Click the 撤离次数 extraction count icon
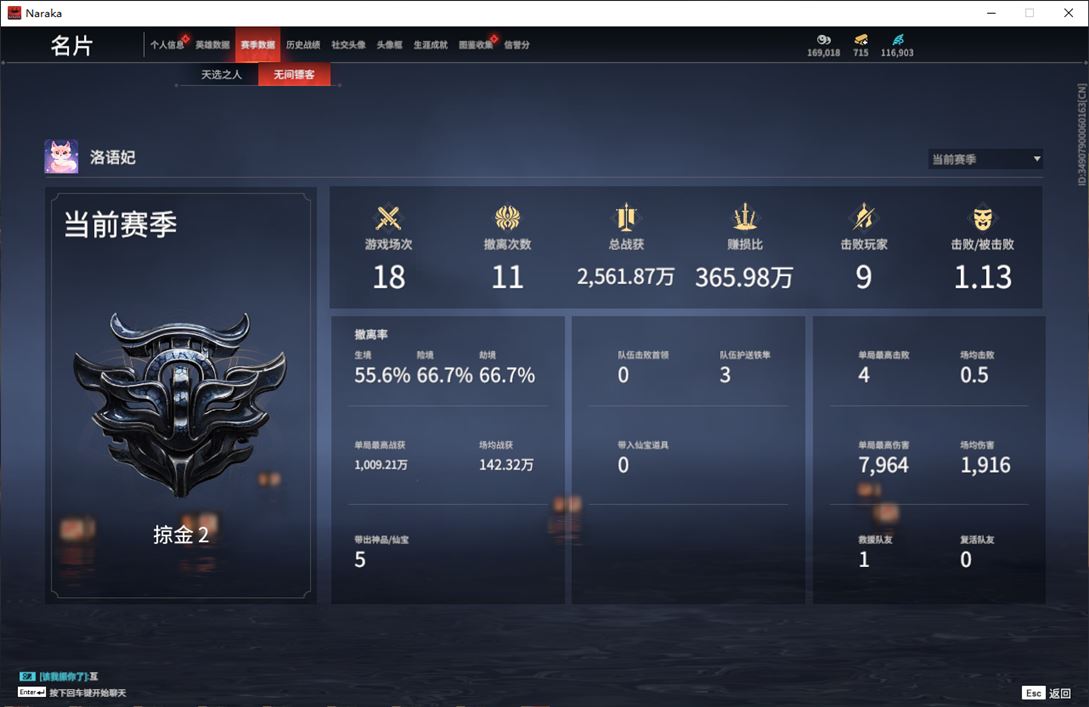Screen dimensions: 1089x707 point(508,217)
